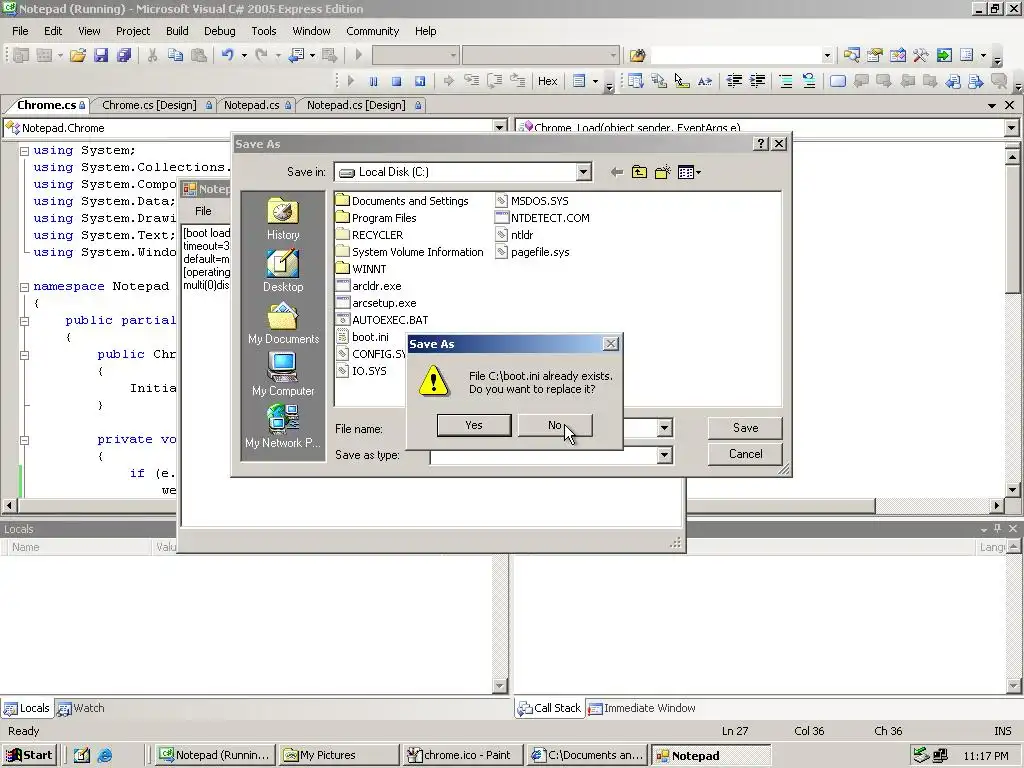This screenshot has width=1024, height=768.
Task: Expand the File name dropdown arrow
Action: 664,428
